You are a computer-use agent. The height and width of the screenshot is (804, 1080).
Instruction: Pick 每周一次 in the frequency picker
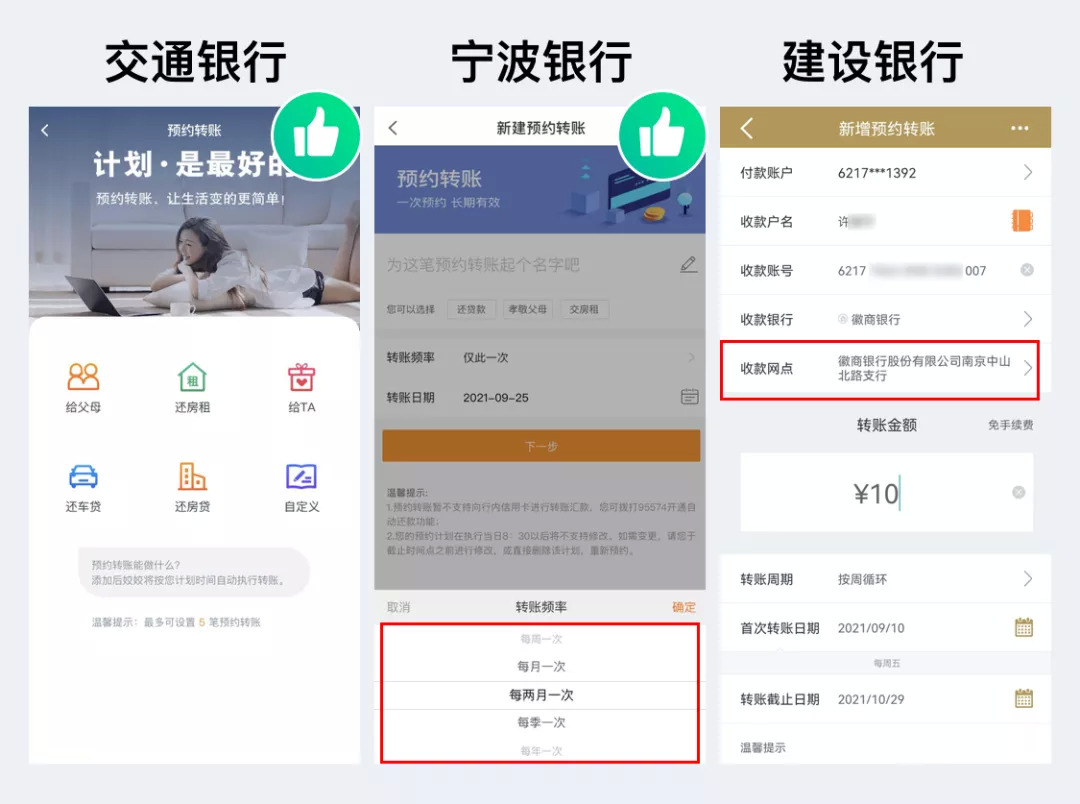[541, 639]
